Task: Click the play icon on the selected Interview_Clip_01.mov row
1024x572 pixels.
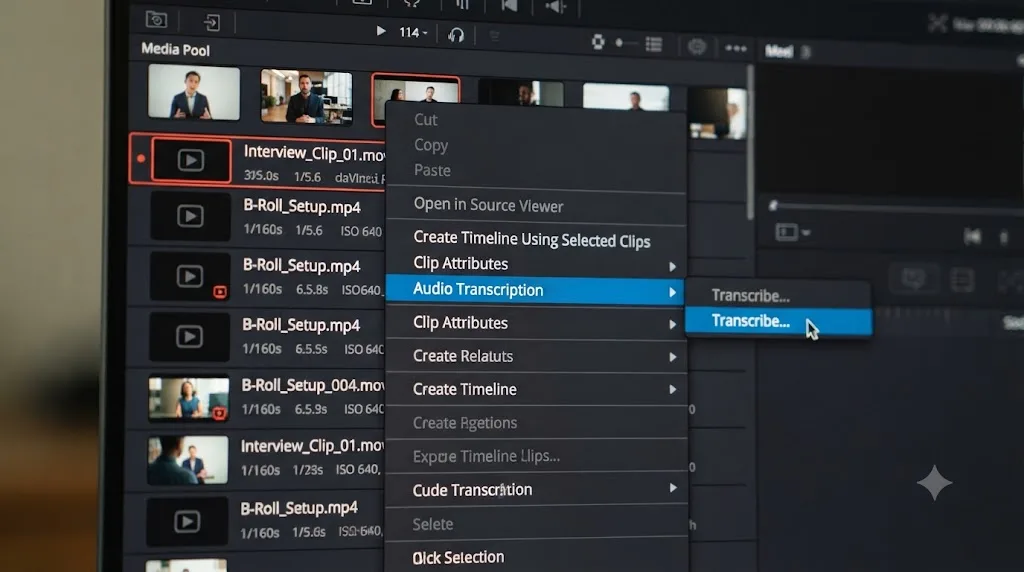Action: click(x=191, y=160)
